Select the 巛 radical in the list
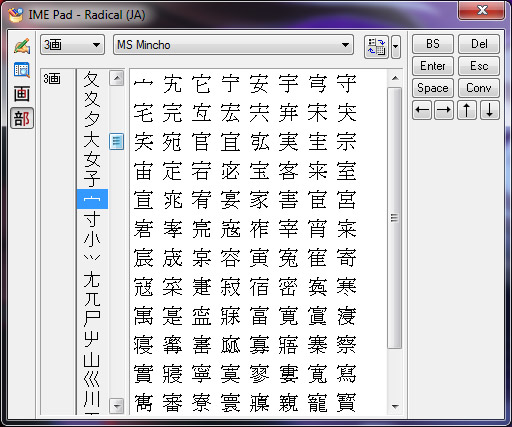 92,379
